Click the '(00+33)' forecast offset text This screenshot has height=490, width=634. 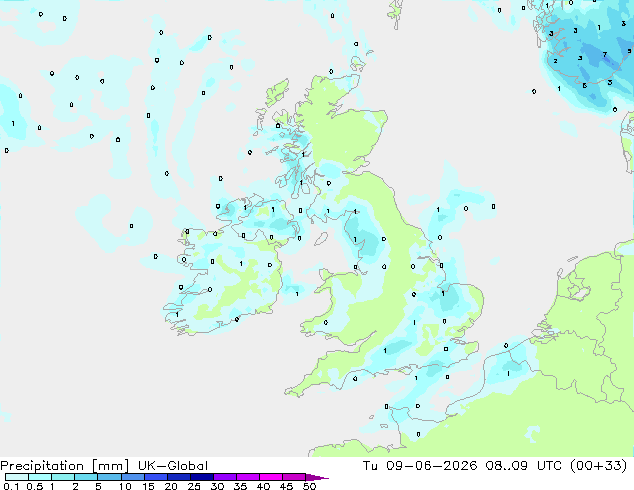pyautogui.click(x=598, y=466)
